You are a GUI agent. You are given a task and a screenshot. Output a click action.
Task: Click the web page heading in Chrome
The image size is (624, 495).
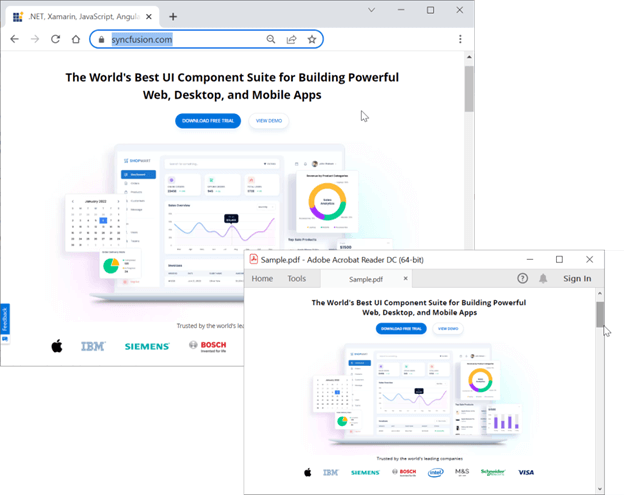pos(232,86)
